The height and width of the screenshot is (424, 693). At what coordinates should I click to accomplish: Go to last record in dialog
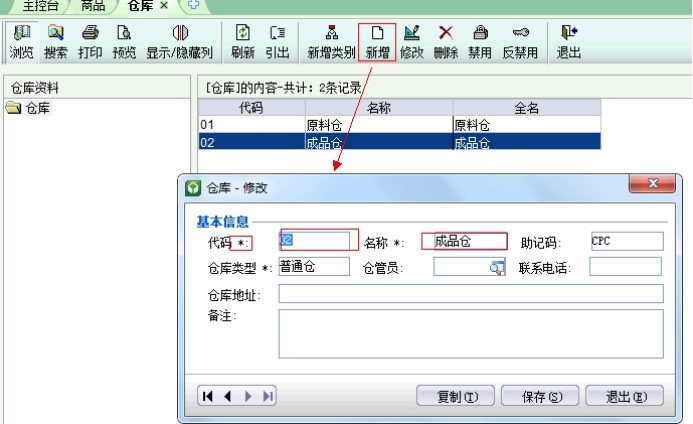(267, 396)
